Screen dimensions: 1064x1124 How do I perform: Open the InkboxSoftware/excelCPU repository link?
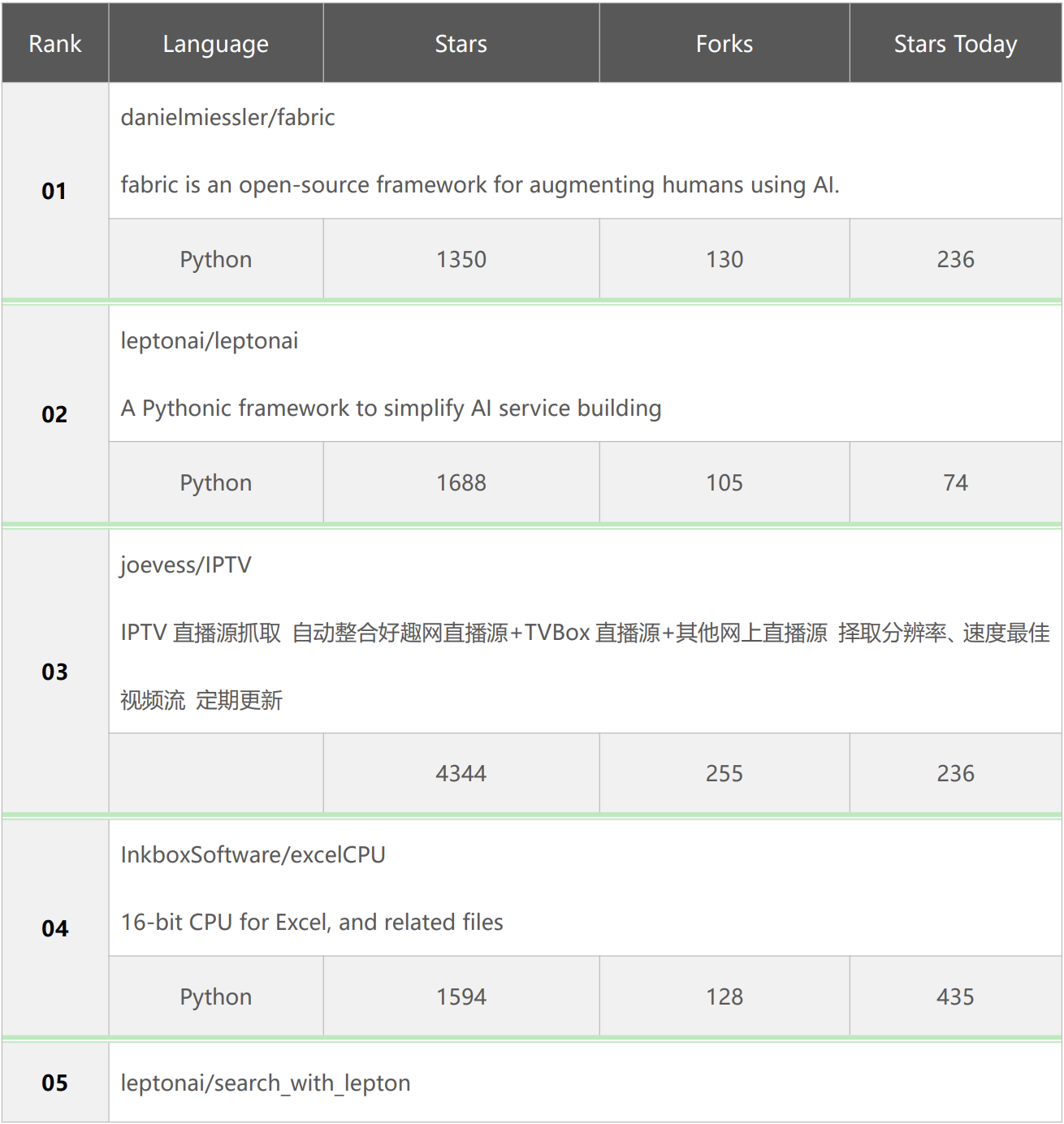click(x=253, y=855)
